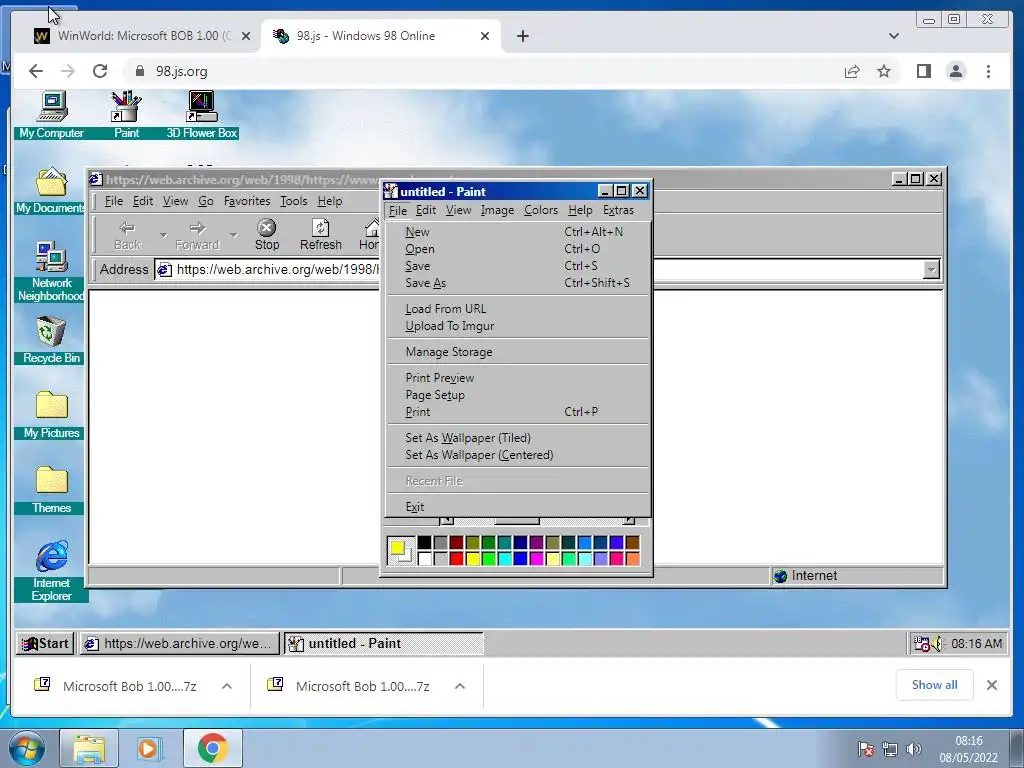
Task: Open the 3D Flower Box shortcut
Action: pos(202,115)
